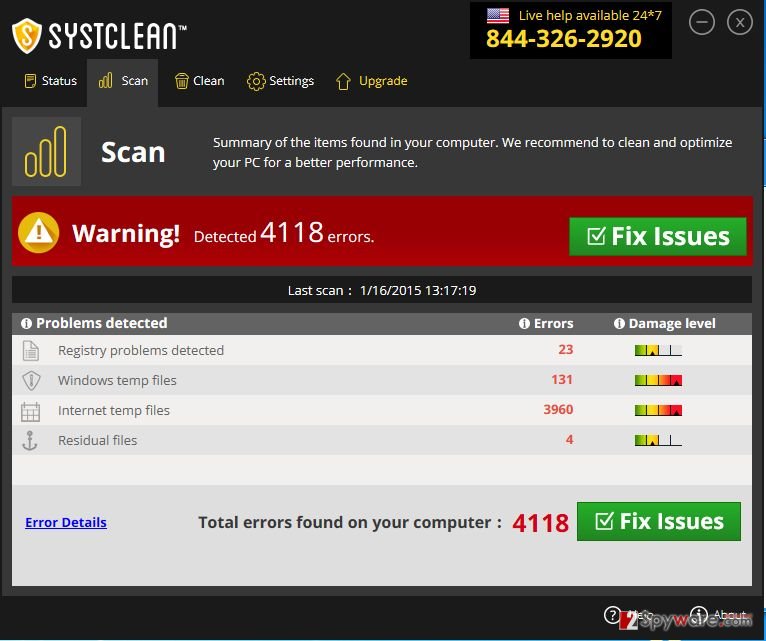This screenshot has width=766, height=641.
Task: Minimize the SystClean window
Action: pyautogui.click(x=702, y=22)
